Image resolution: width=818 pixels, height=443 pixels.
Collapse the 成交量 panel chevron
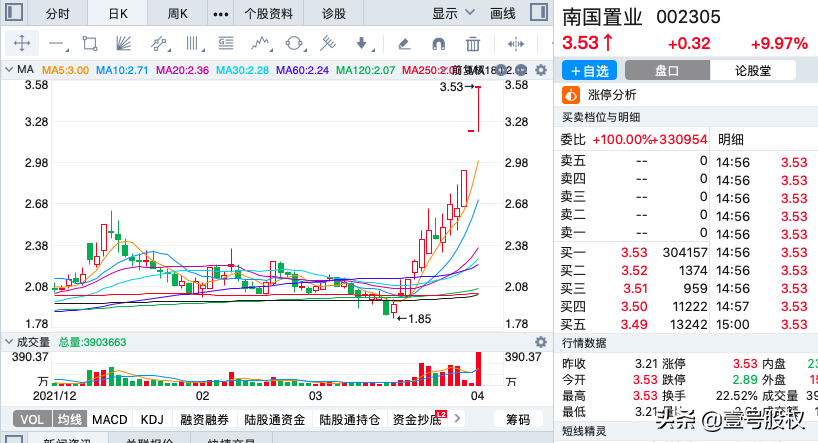pyautogui.click(x=8, y=342)
